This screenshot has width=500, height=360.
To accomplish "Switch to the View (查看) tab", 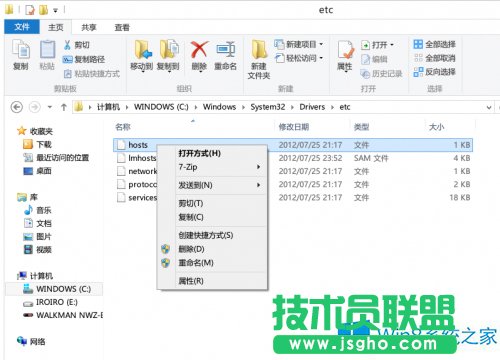I will coord(122,27).
